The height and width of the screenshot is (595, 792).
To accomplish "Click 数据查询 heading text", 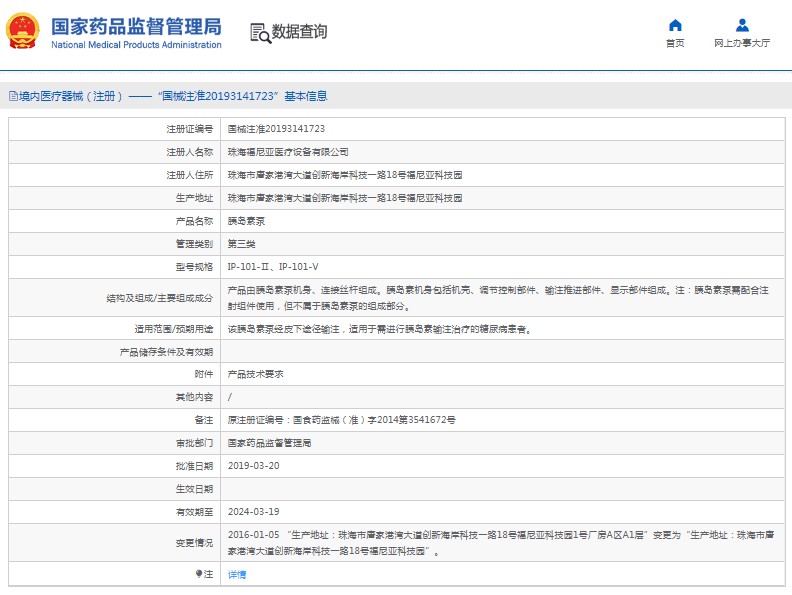I will [300, 31].
